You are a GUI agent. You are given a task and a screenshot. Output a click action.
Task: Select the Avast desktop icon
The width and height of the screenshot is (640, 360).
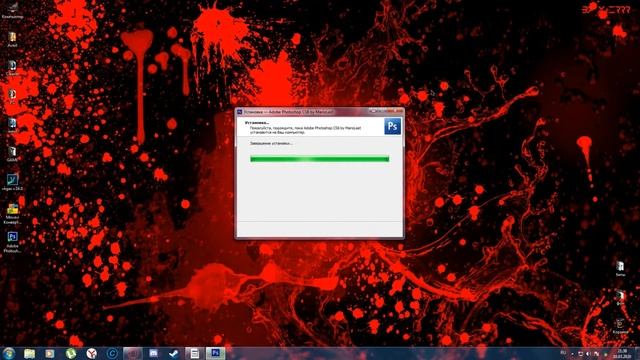pyautogui.click(x=12, y=40)
